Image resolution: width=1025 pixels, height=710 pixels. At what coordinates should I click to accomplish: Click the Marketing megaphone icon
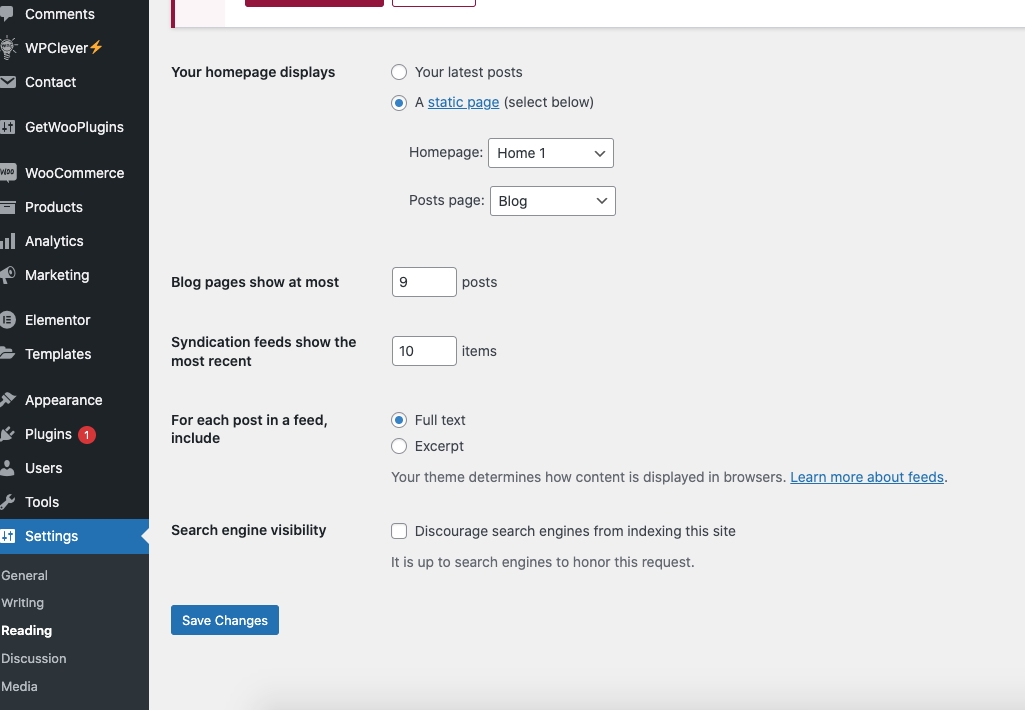click(x=8, y=275)
